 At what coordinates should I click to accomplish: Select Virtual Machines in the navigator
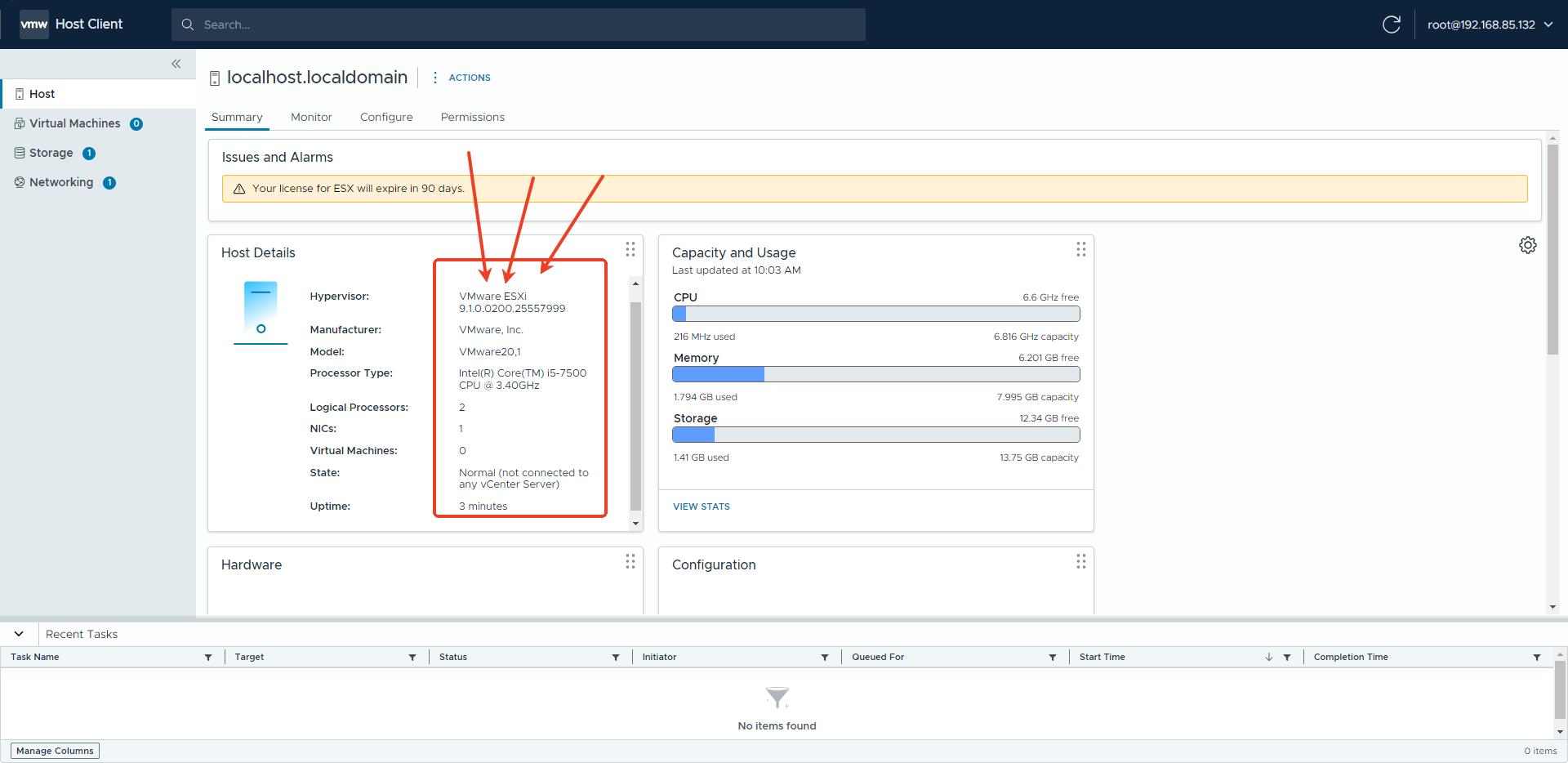(98, 123)
